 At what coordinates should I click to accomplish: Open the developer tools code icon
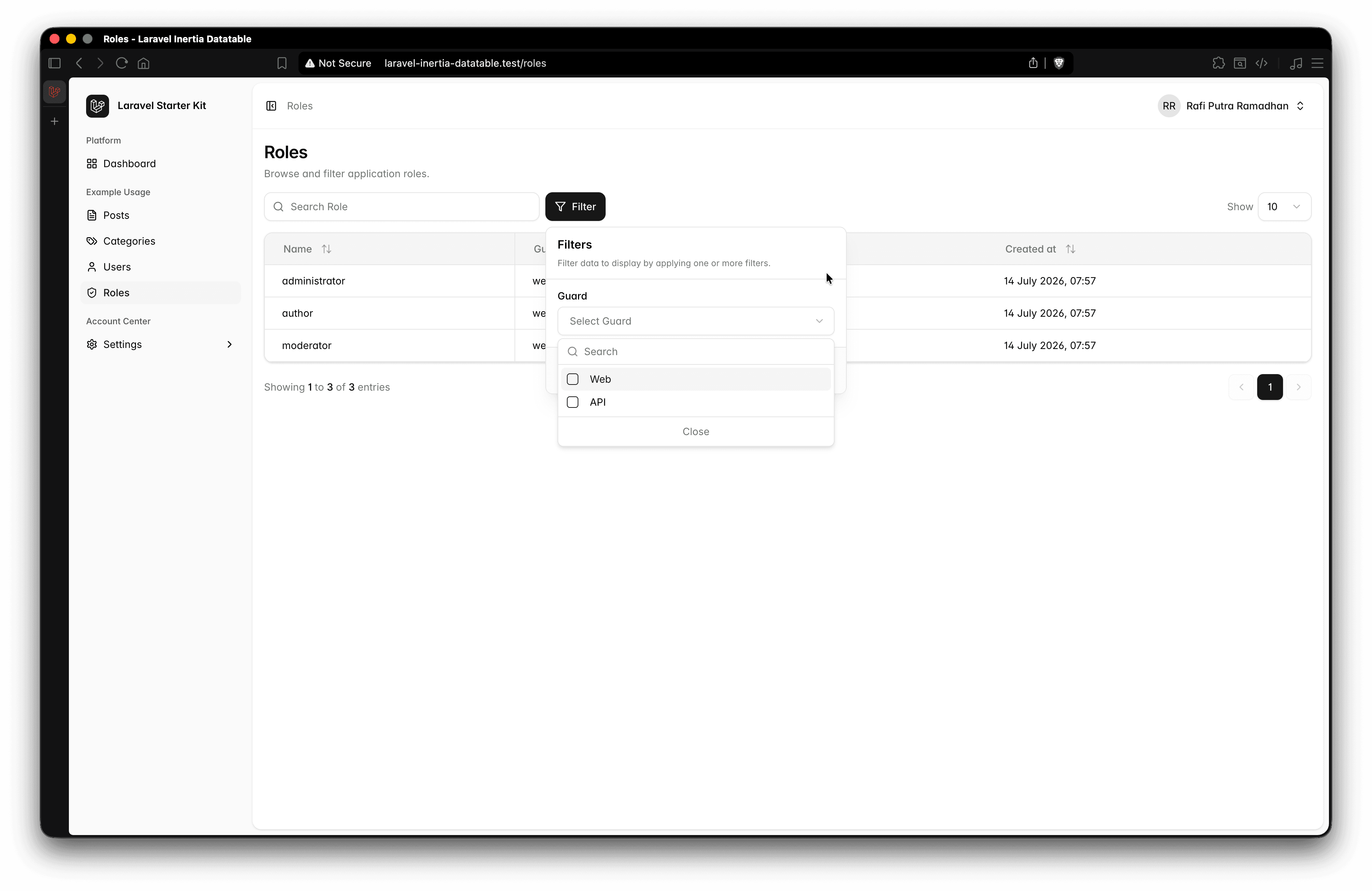click(x=1261, y=63)
